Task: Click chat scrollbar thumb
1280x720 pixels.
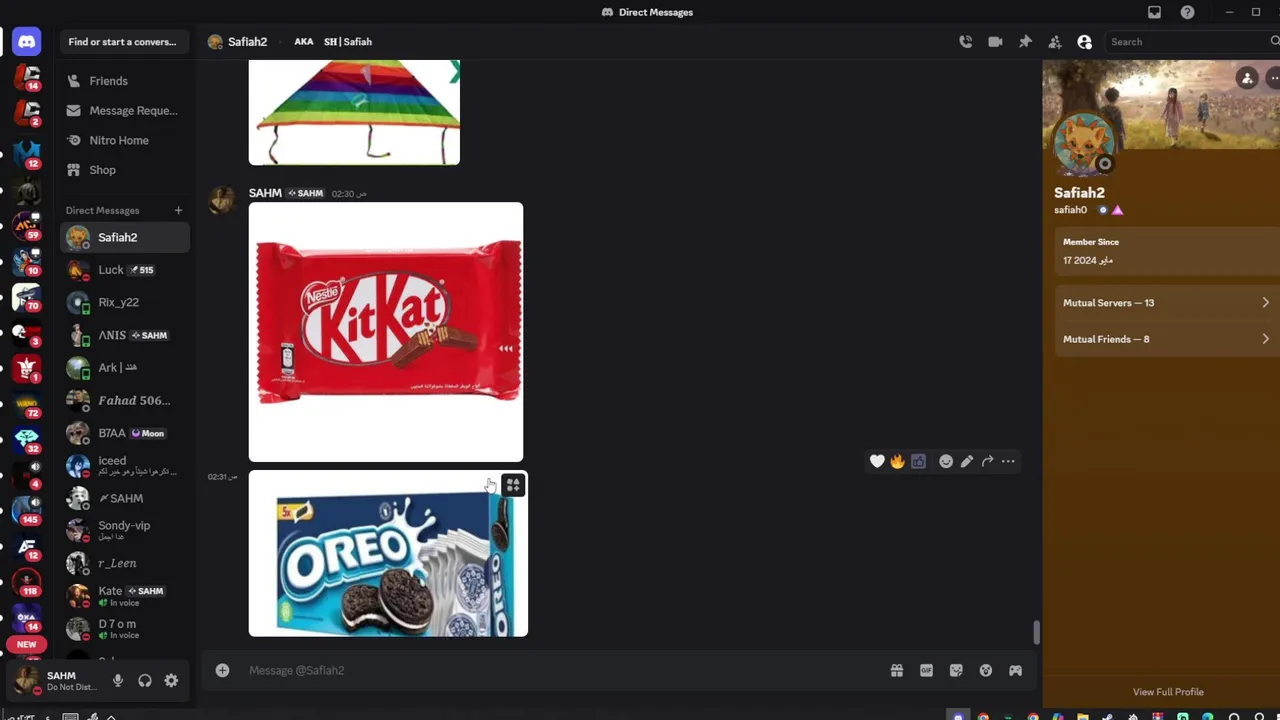Action: pos(1036,633)
